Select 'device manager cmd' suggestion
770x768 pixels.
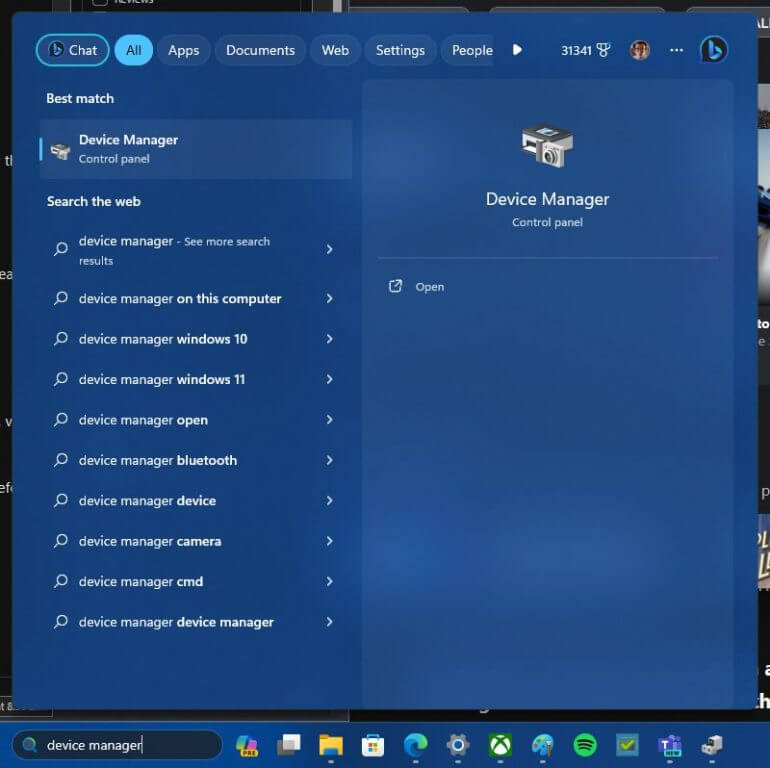point(194,581)
